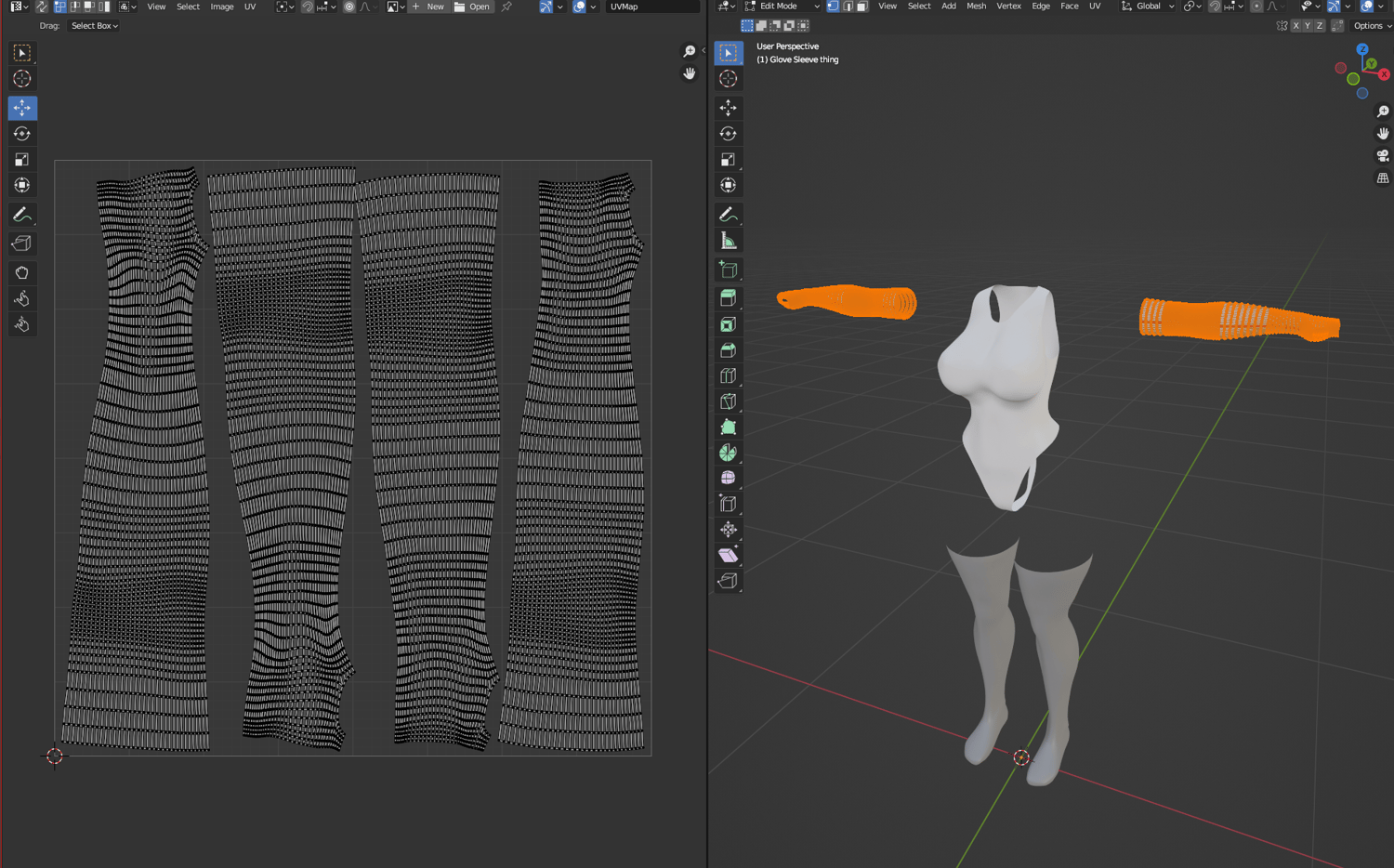Click the Open image button
1394x868 pixels.
pos(472,7)
